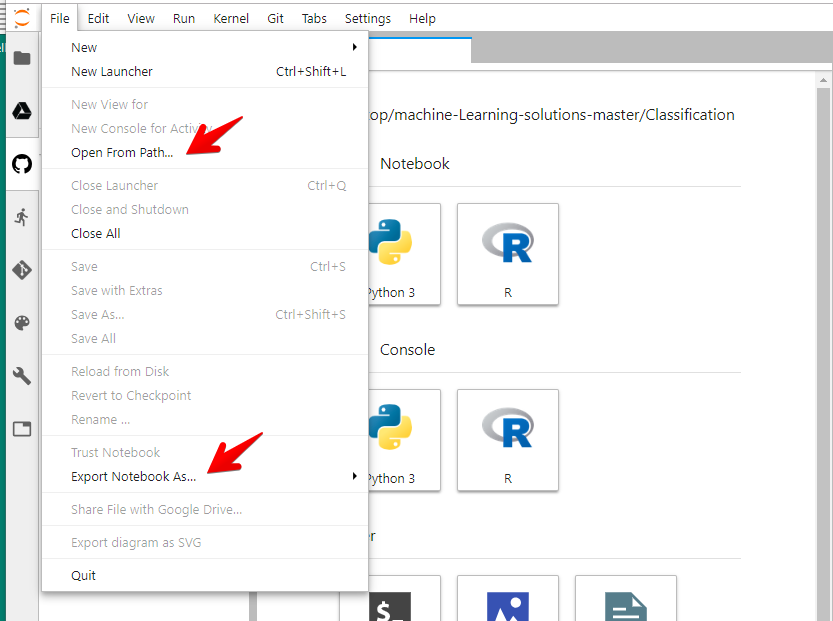Click Export diagram as SVG
The image size is (833, 621).
tap(205, 542)
